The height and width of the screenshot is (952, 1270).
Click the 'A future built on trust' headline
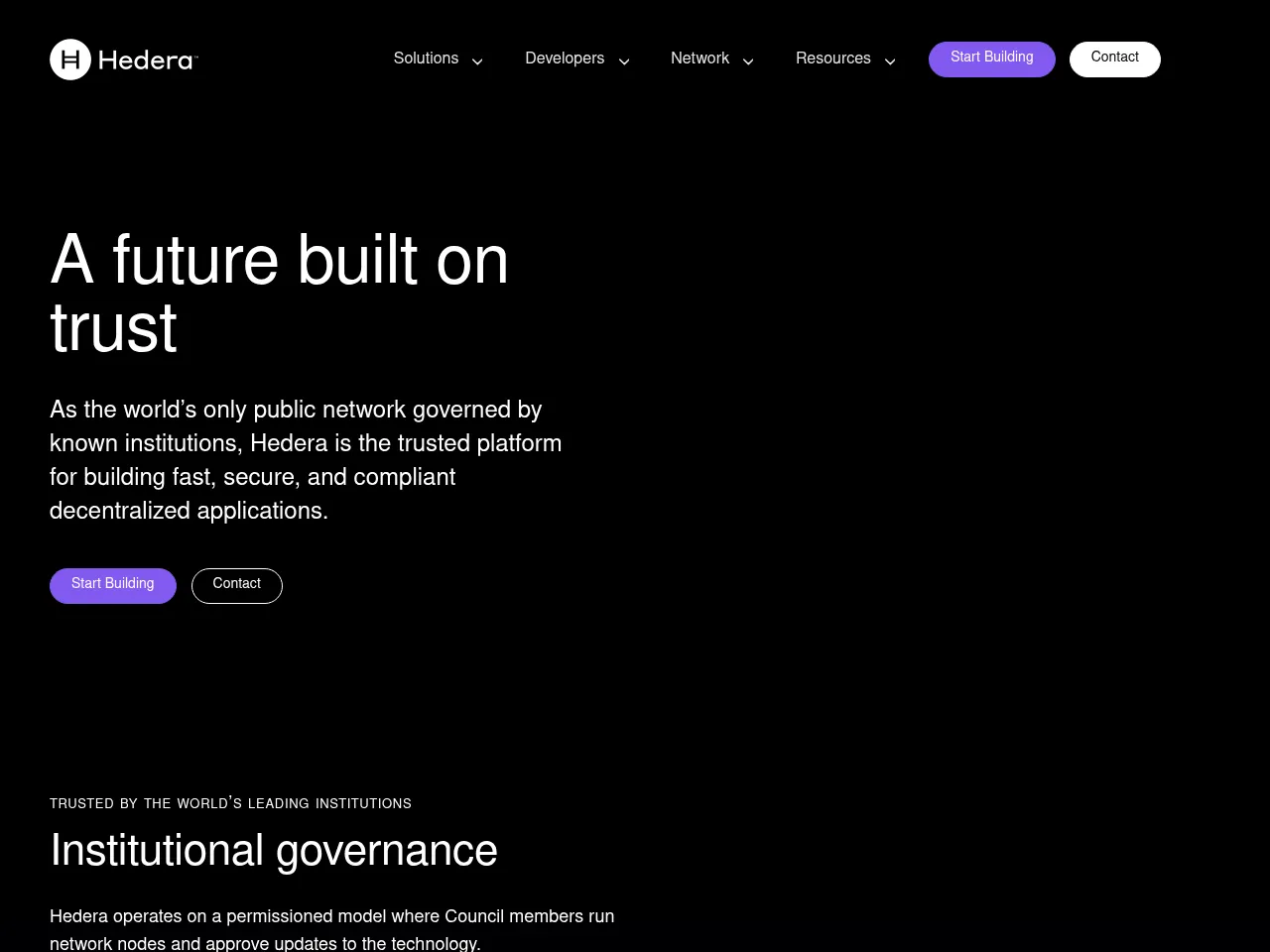(x=279, y=262)
